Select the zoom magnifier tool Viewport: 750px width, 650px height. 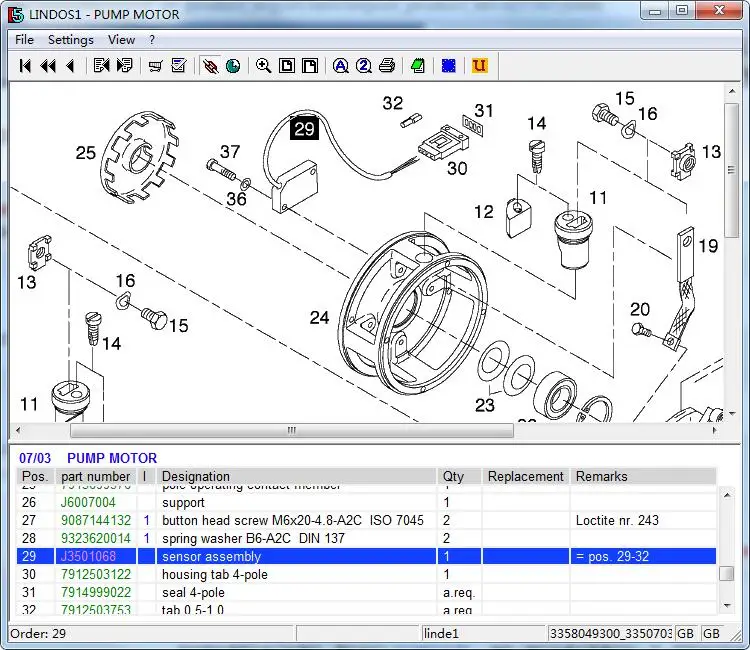click(264, 66)
